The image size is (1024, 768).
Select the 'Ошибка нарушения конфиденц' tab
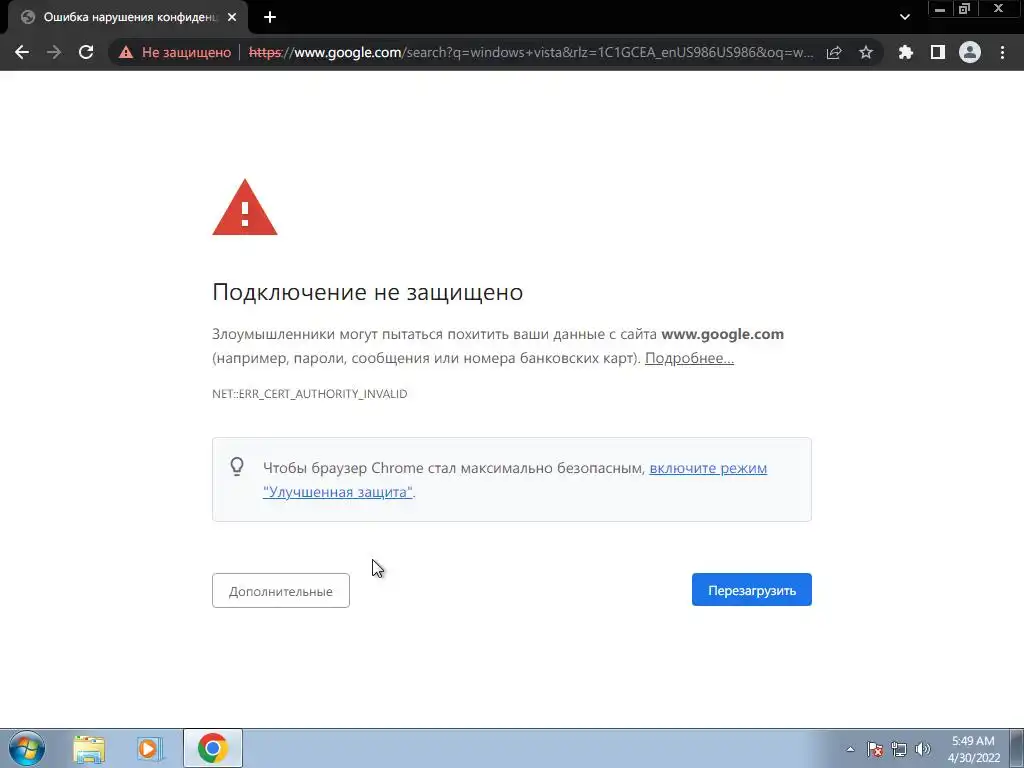[x=128, y=18]
